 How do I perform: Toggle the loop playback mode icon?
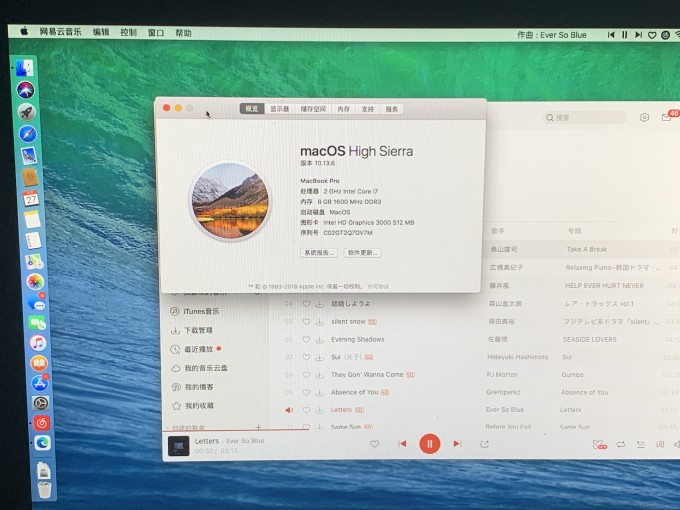point(621,444)
